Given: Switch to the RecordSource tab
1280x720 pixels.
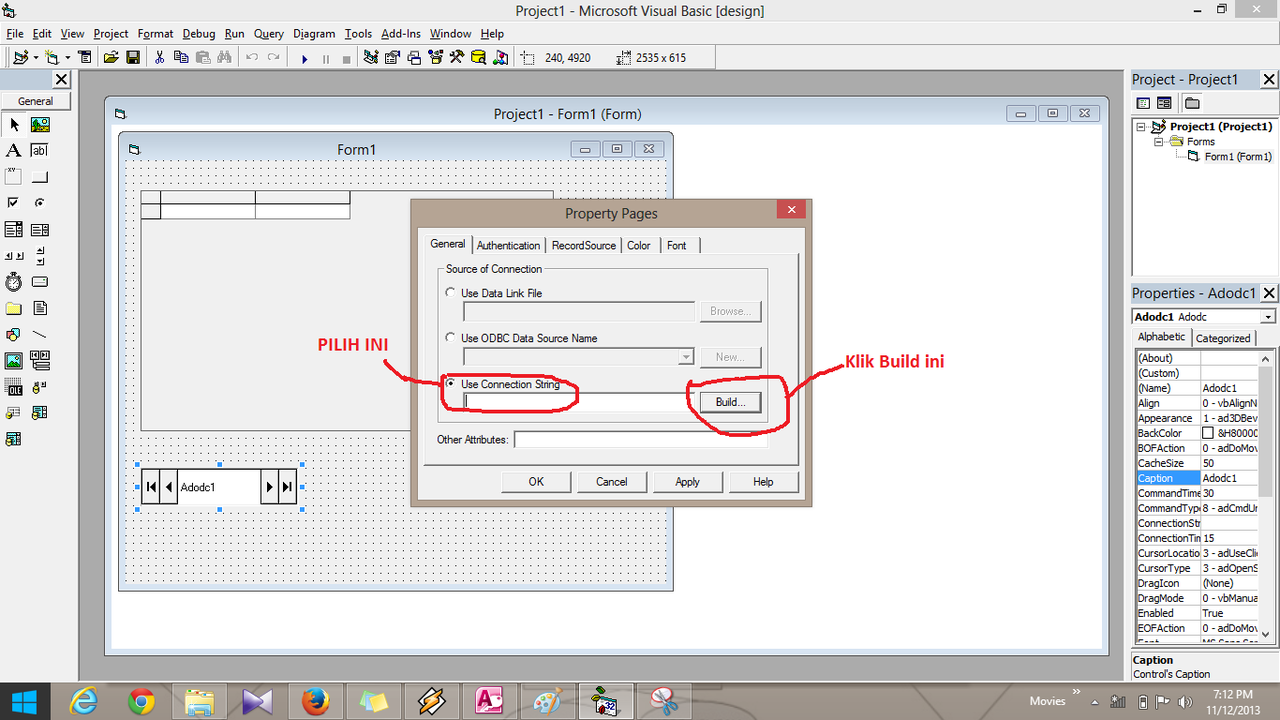Looking at the screenshot, I should click(x=584, y=246).
